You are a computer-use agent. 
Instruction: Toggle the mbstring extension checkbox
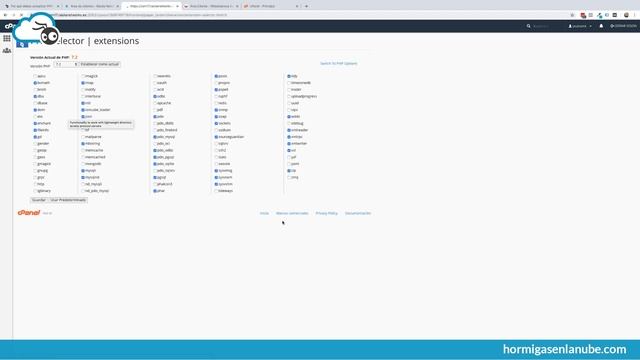coord(83,144)
